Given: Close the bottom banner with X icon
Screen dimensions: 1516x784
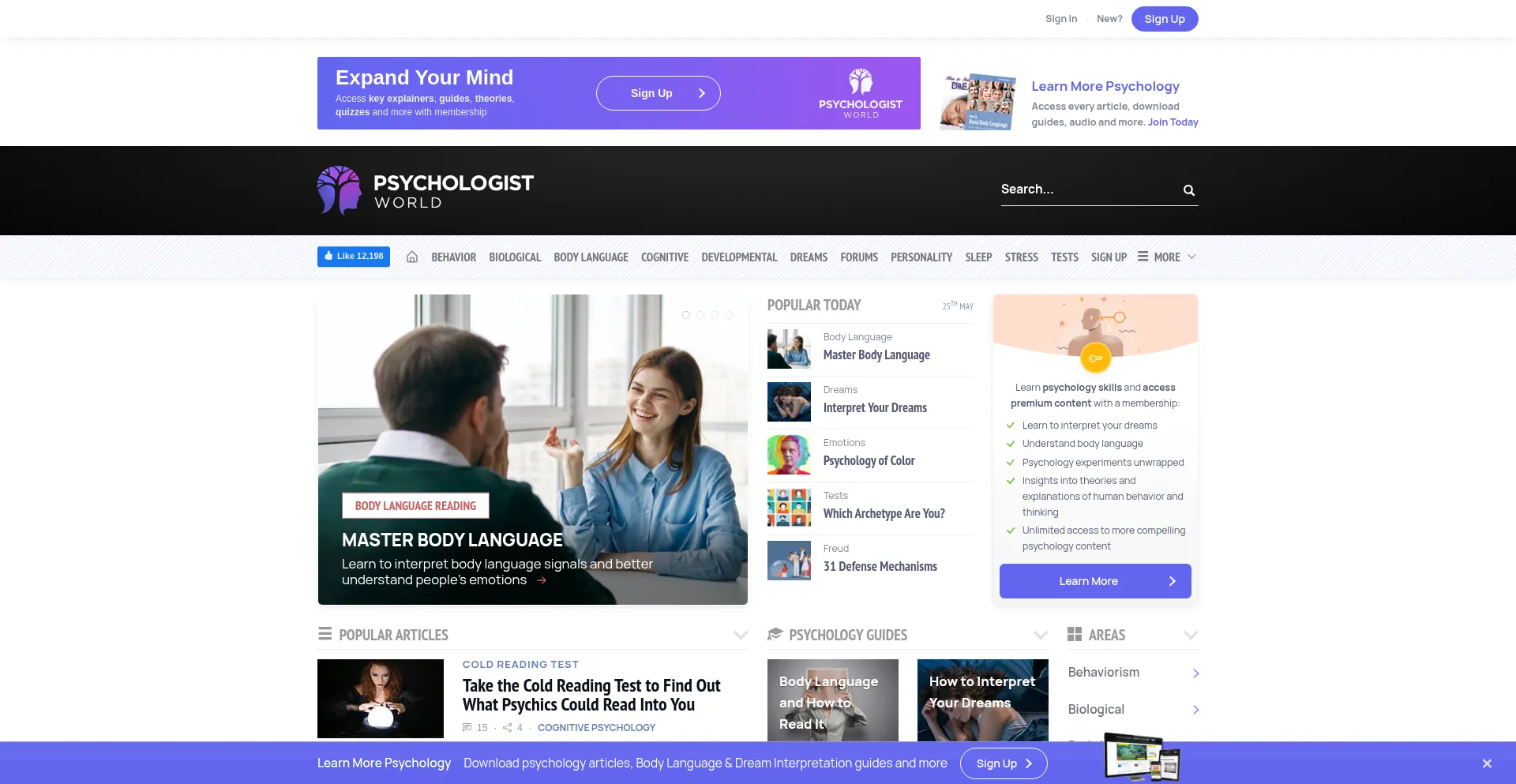Looking at the screenshot, I should [x=1487, y=763].
